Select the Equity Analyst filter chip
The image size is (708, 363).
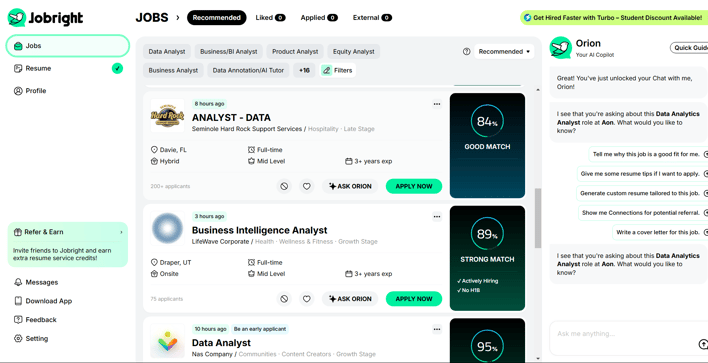(x=354, y=51)
